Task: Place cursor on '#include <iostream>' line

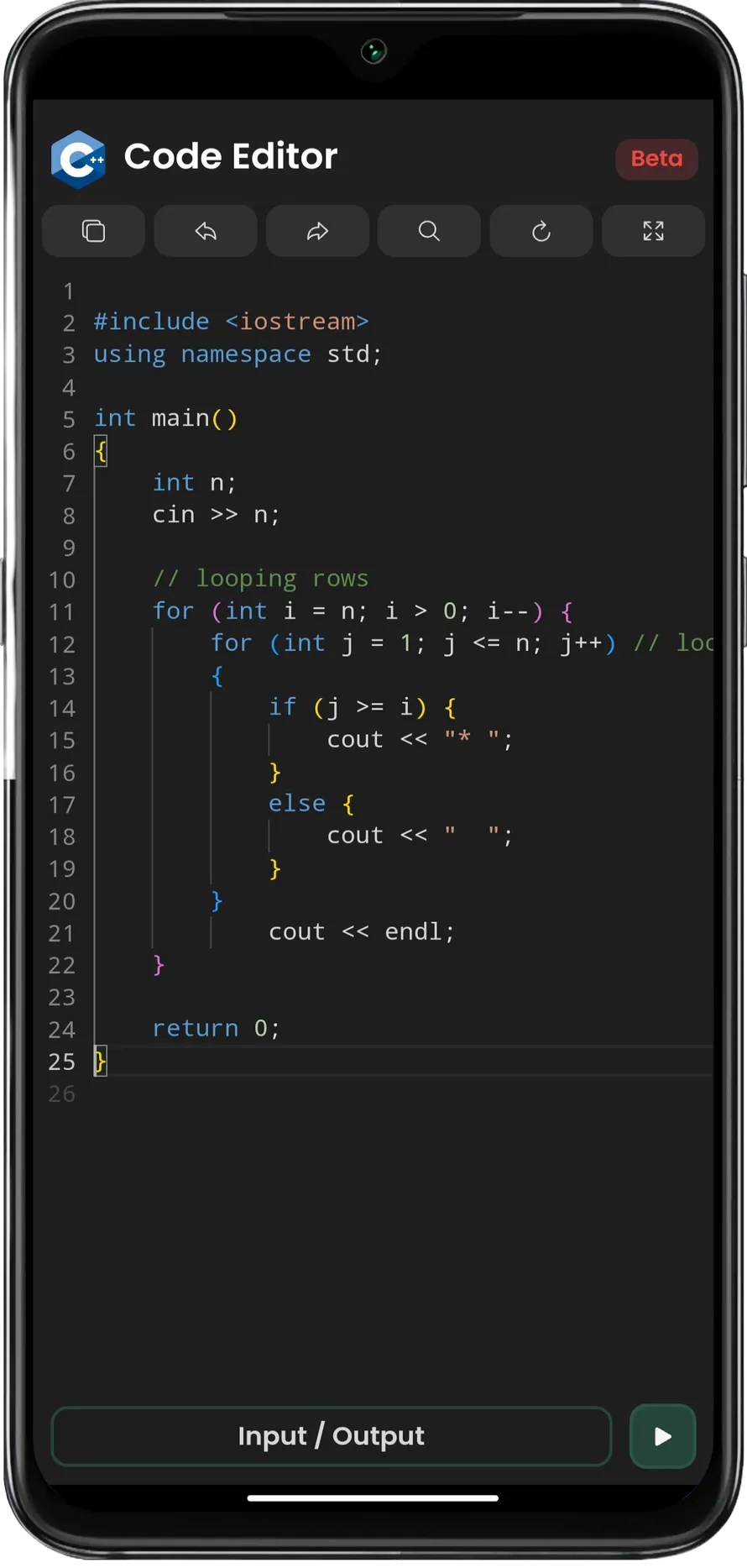Action: [x=231, y=322]
